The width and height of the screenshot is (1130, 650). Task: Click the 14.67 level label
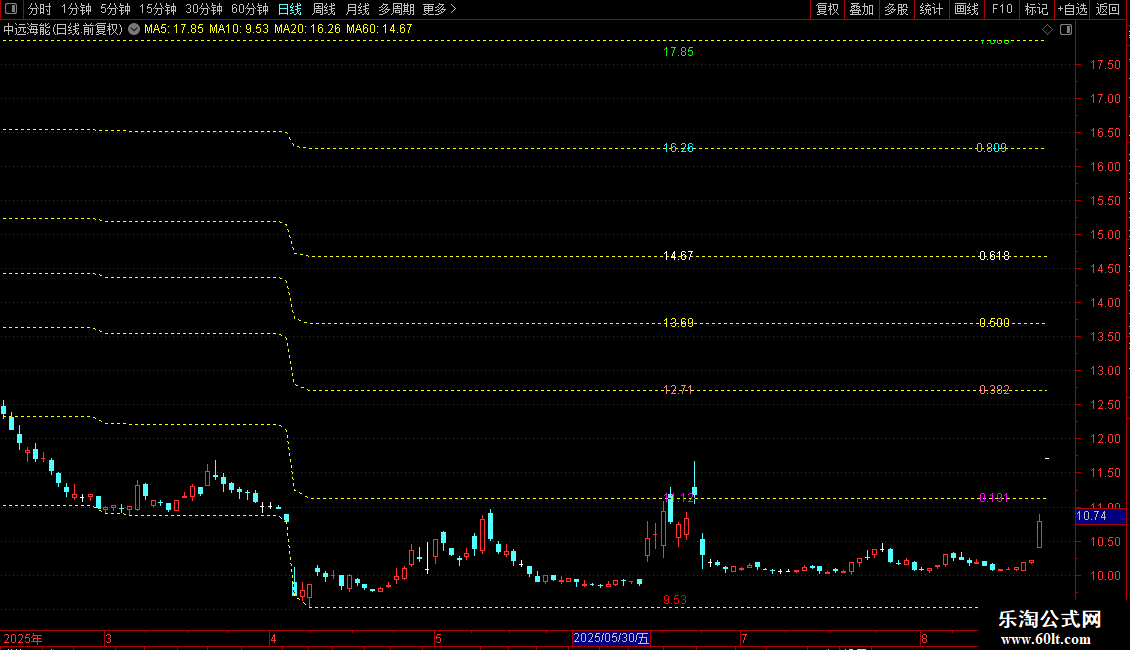pos(678,256)
